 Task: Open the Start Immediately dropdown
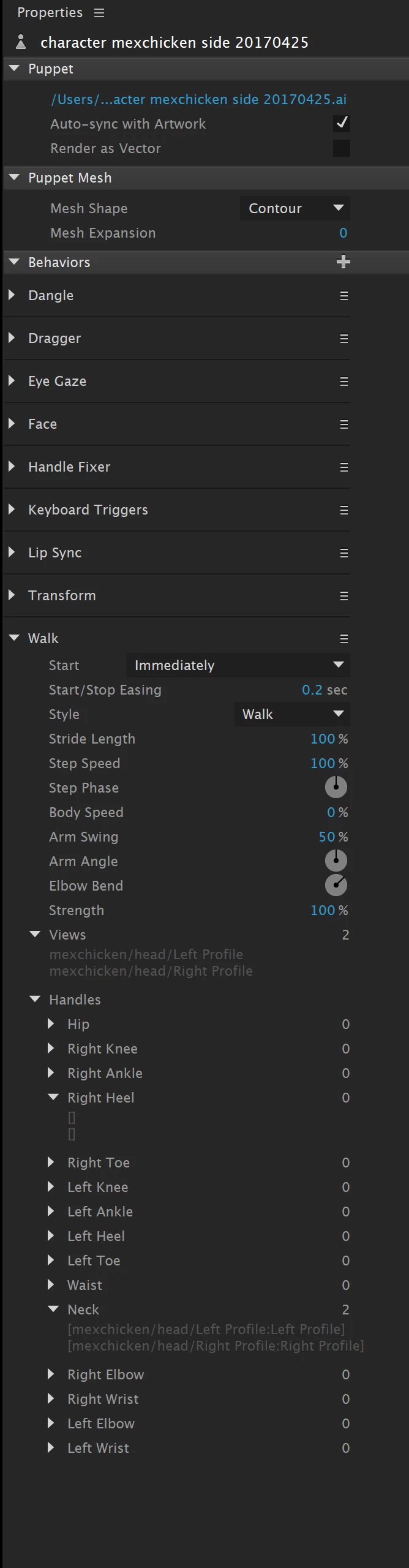coord(238,665)
